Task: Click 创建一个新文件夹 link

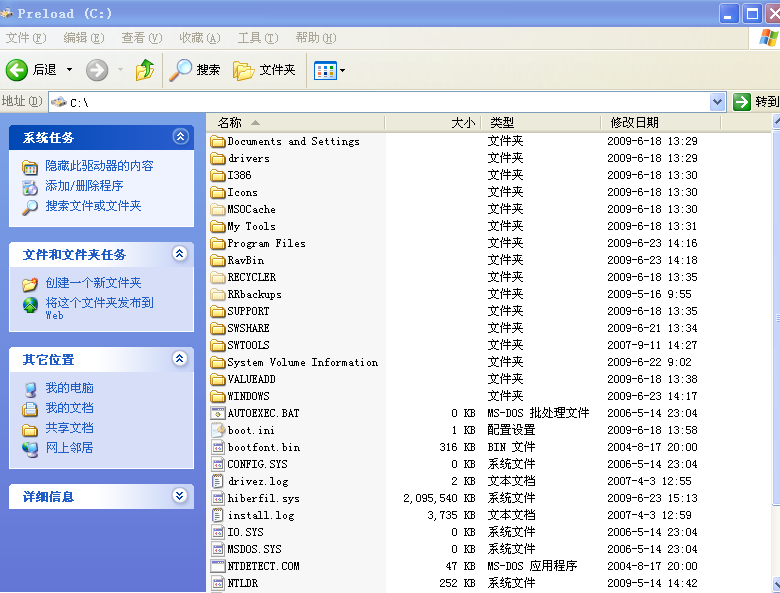Action: pos(93,283)
